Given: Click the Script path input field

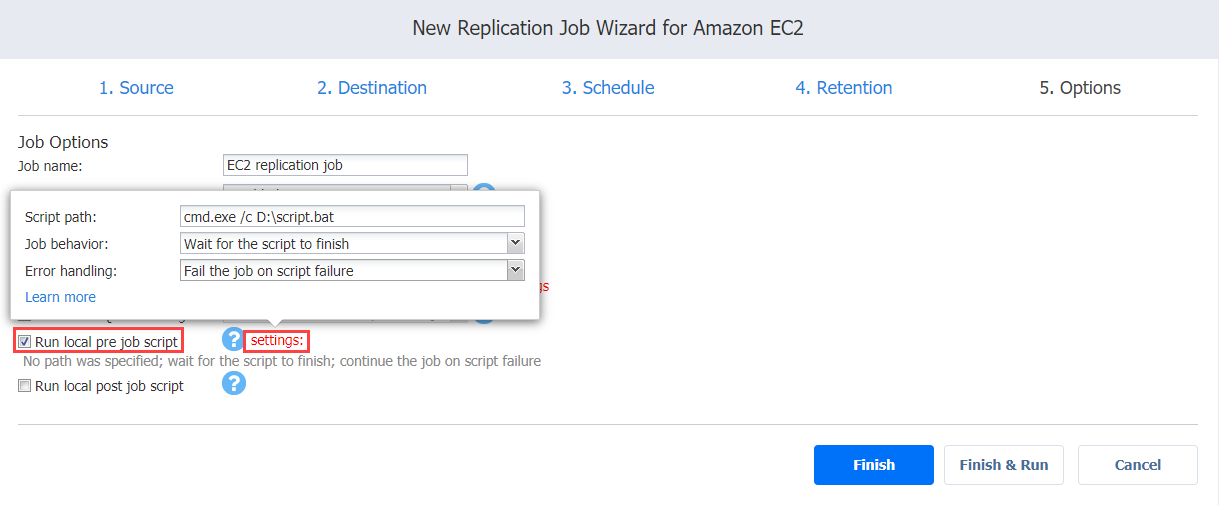Looking at the screenshot, I should (352, 216).
